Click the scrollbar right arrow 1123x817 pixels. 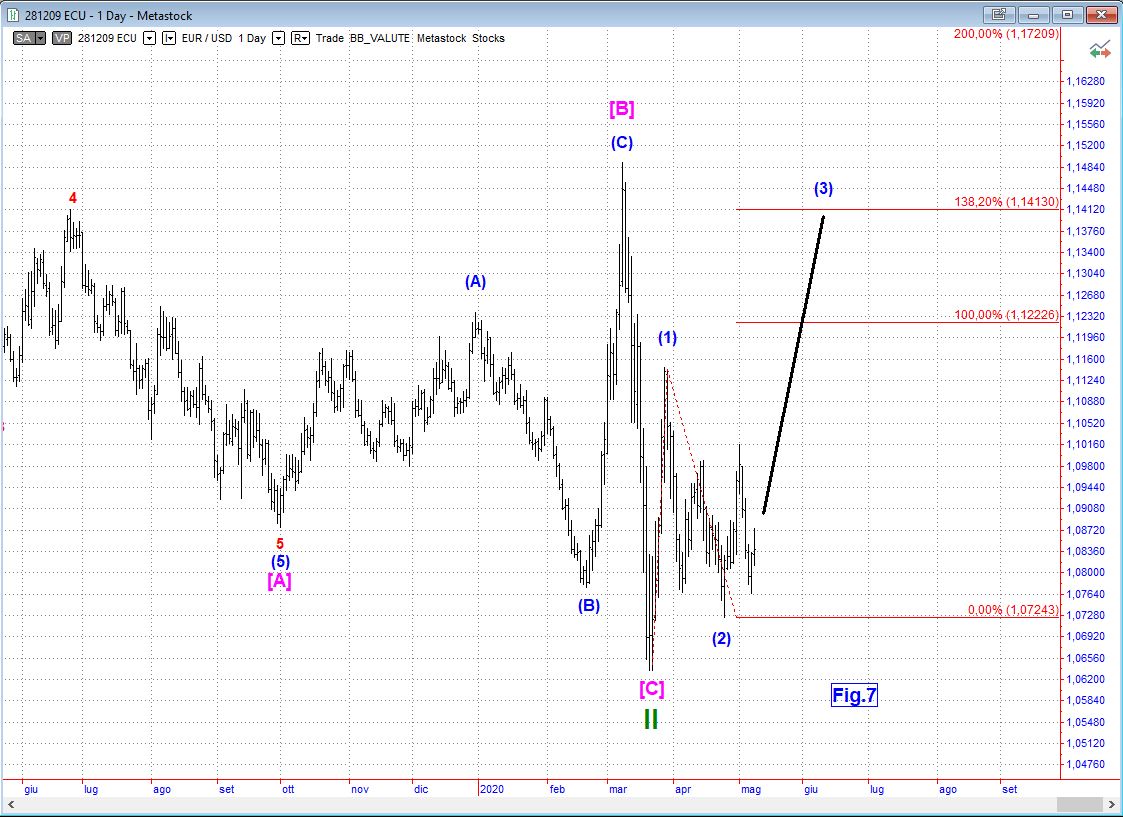pos(1113,804)
